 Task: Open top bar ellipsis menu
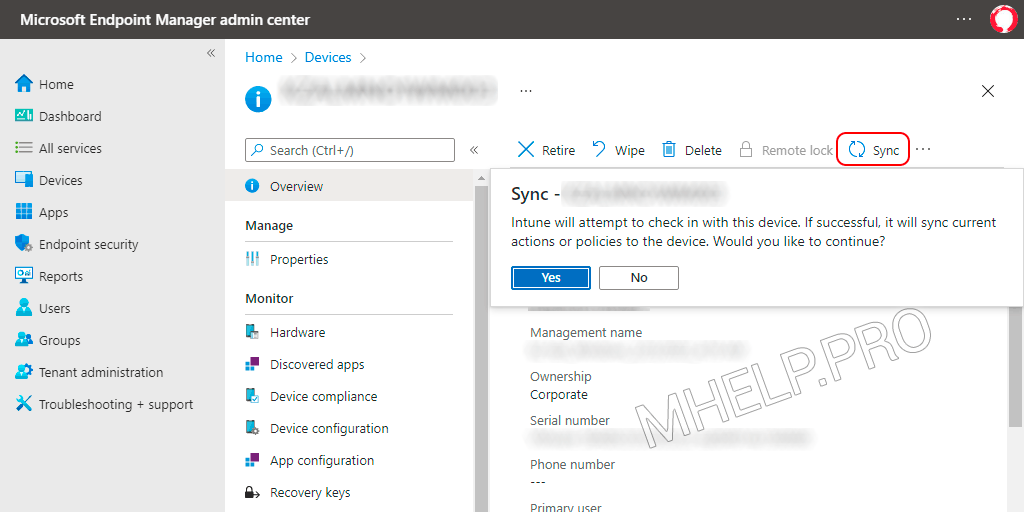pyautogui.click(x=964, y=19)
